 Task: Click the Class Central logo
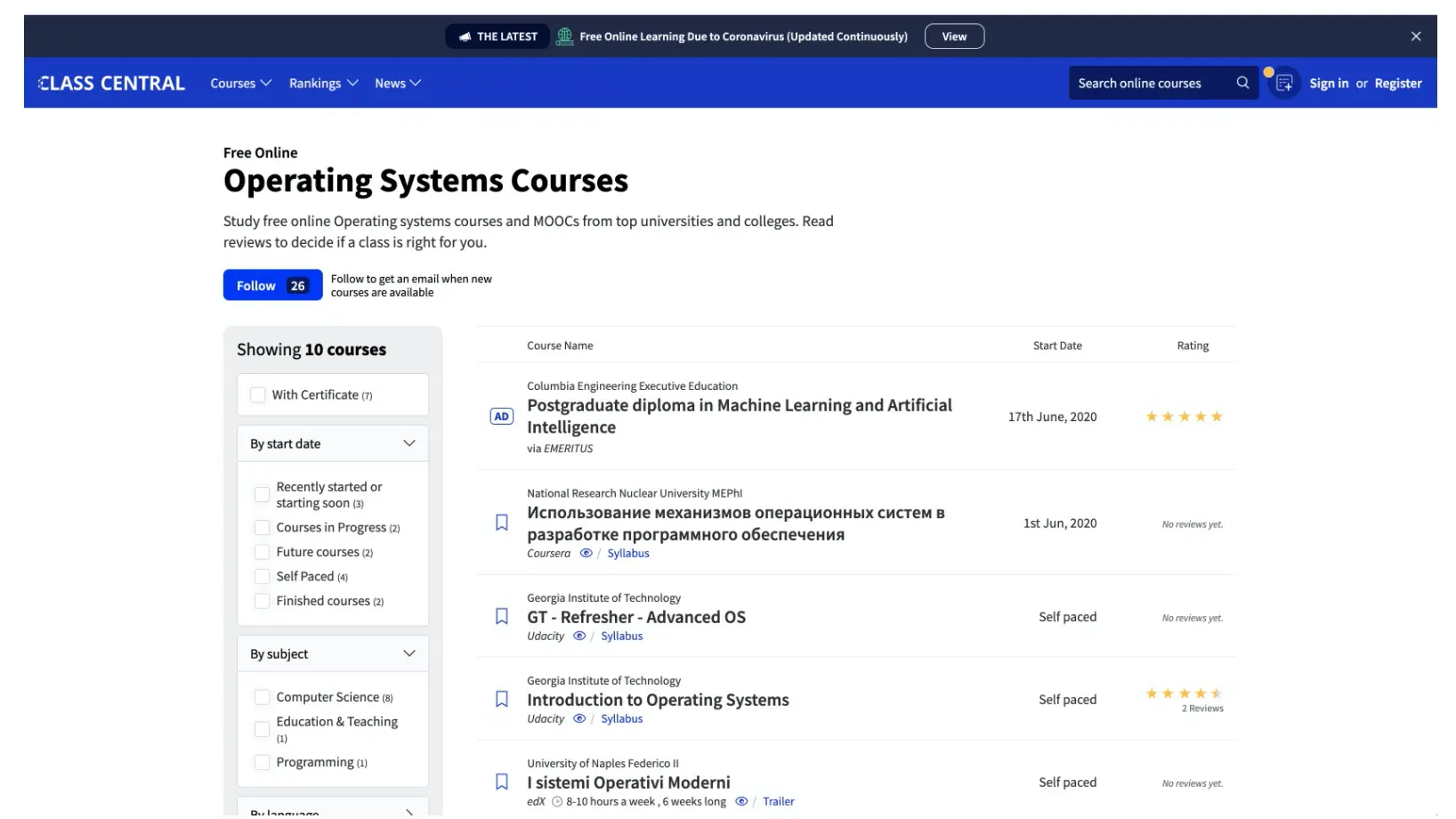coord(111,84)
